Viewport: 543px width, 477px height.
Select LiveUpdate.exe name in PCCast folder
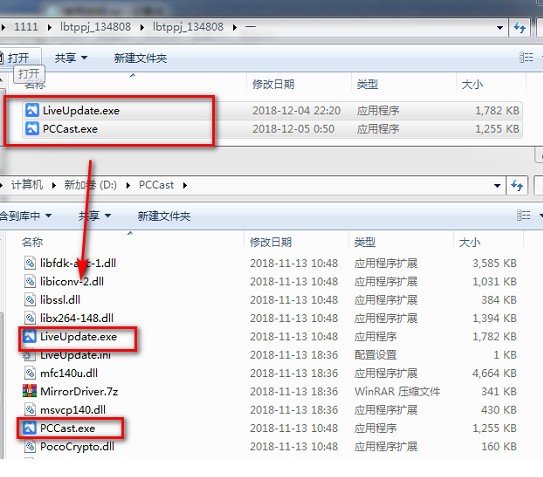78,337
